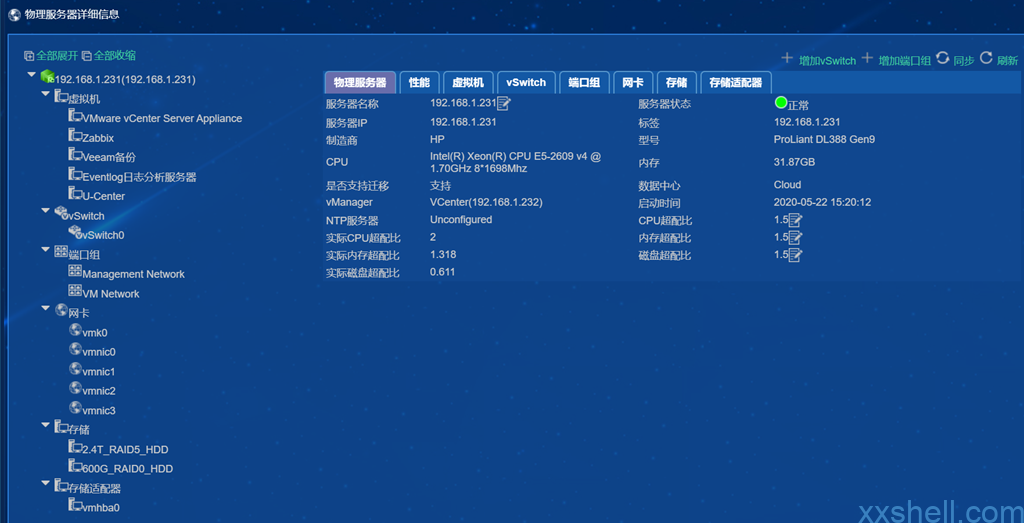The height and width of the screenshot is (523, 1024).
Task: Select vmnic3 in the tree
Action: 99,411
